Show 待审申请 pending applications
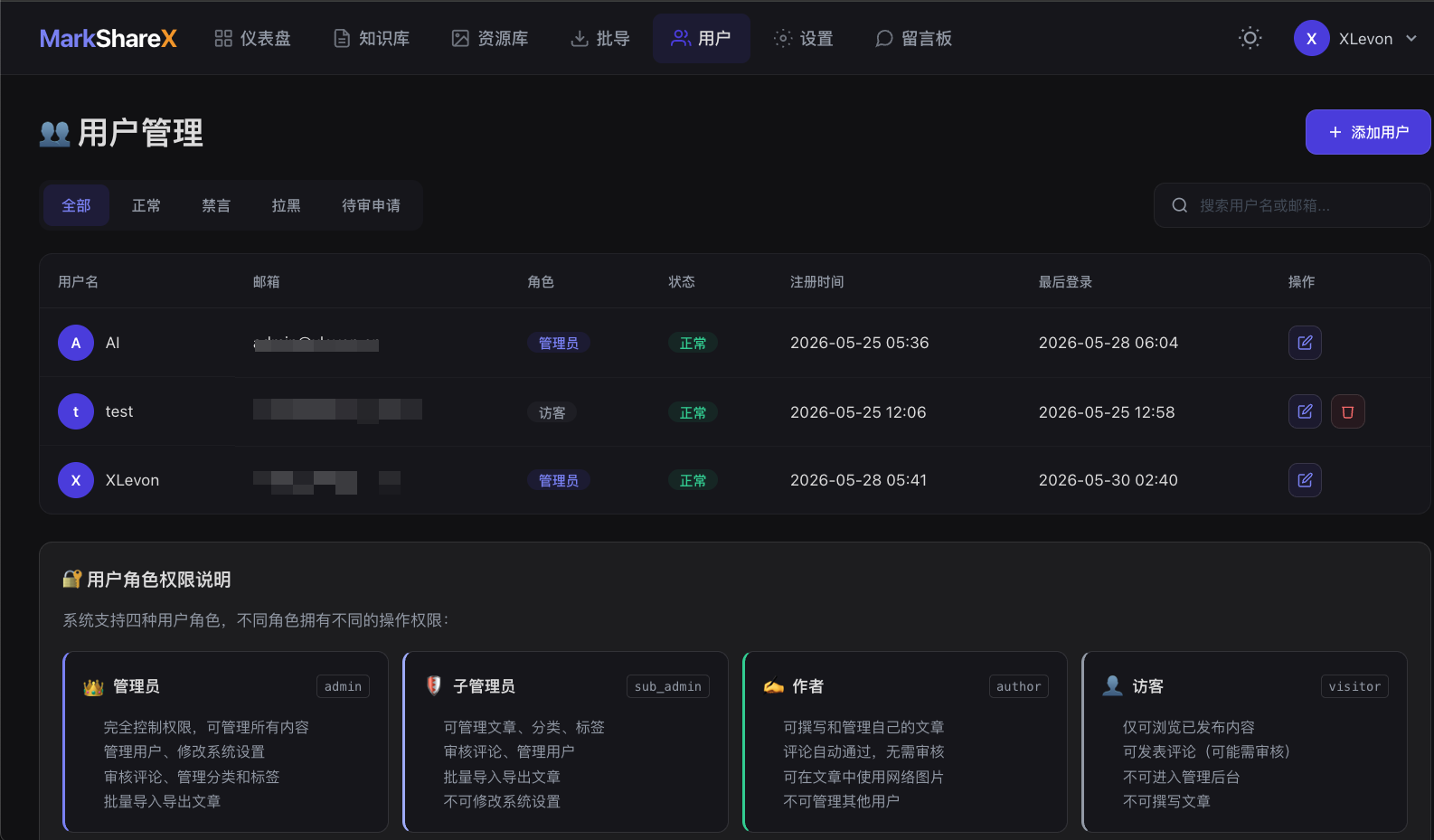 coord(372,205)
